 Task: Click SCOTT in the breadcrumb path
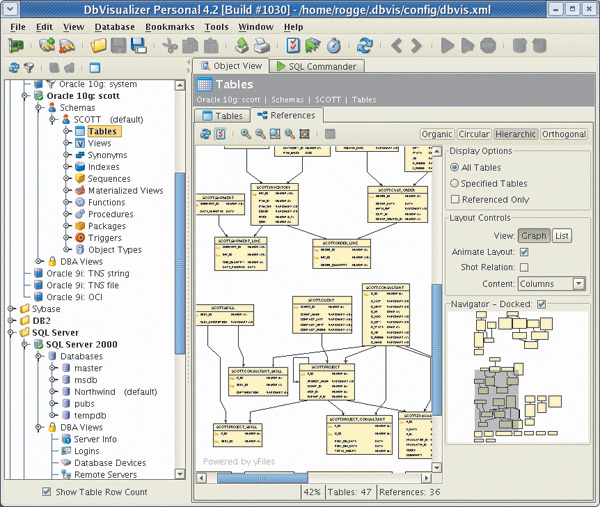(328, 100)
